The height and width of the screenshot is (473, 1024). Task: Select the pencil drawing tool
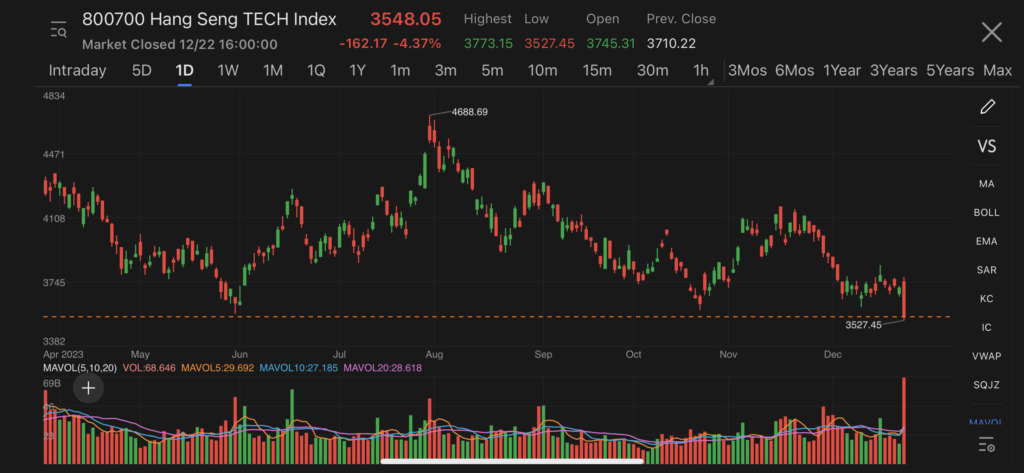click(x=987, y=107)
